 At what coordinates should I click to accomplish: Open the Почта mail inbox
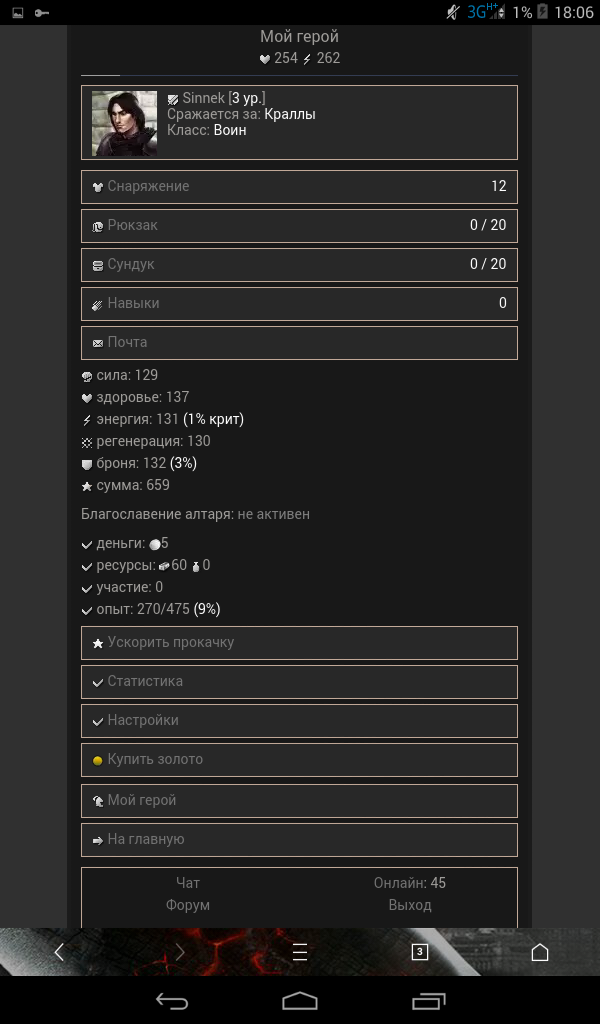[x=299, y=343]
